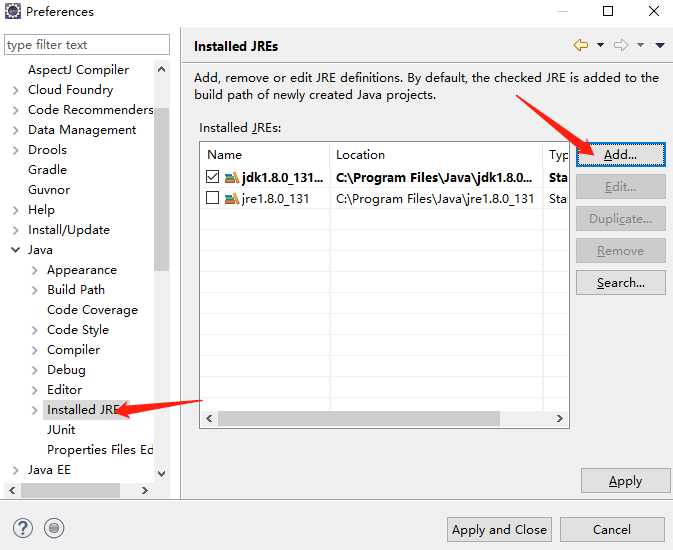Open Code Coverage preferences
Viewport: 673px width, 550px height.
click(x=92, y=310)
